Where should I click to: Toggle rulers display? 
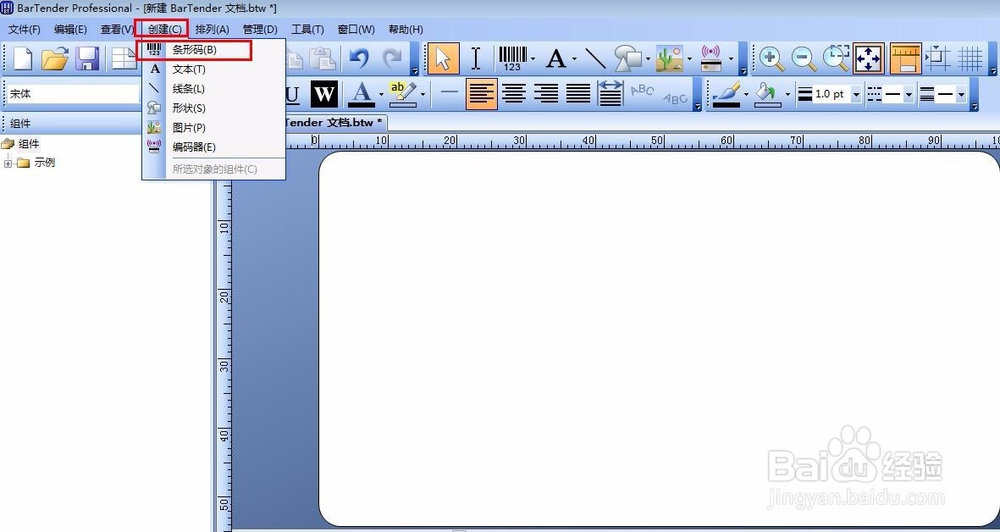(x=906, y=59)
